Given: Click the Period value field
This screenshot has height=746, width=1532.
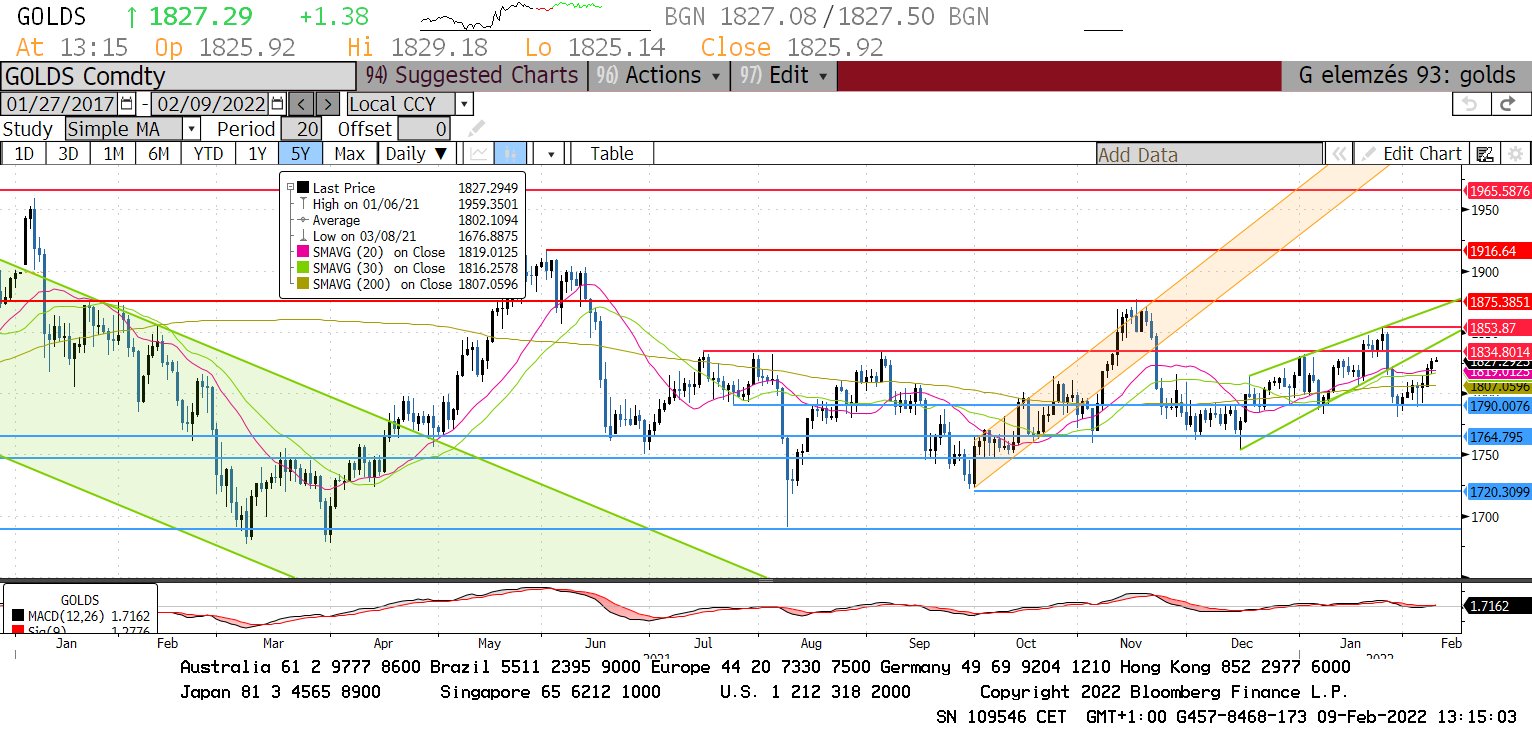Looking at the screenshot, I should (301, 129).
